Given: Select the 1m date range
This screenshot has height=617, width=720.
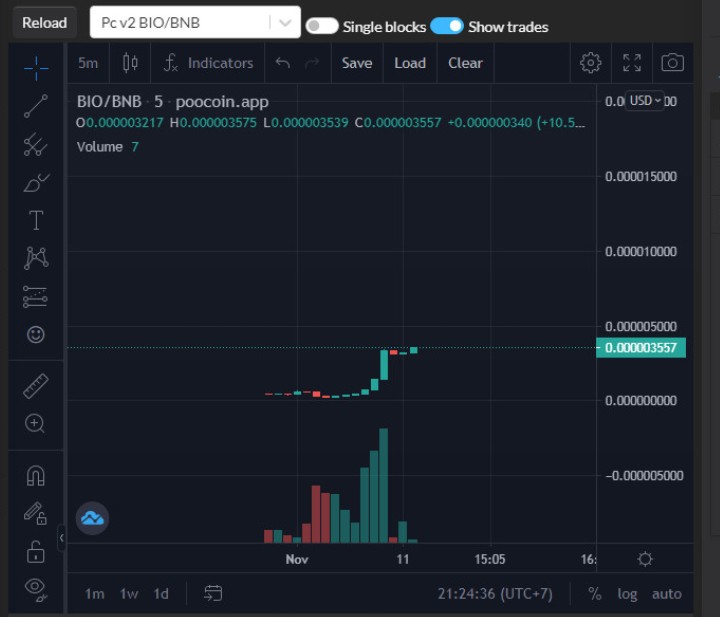Looking at the screenshot, I should pyautogui.click(x=95, y=594).
